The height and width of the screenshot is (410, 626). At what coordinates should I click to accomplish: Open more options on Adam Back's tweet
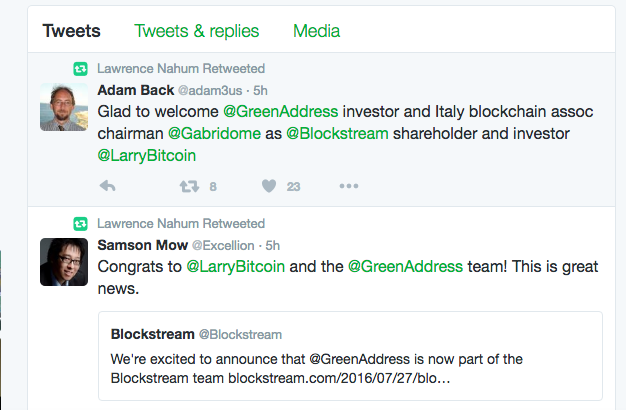pyautogui.click(x=349, y=186)
